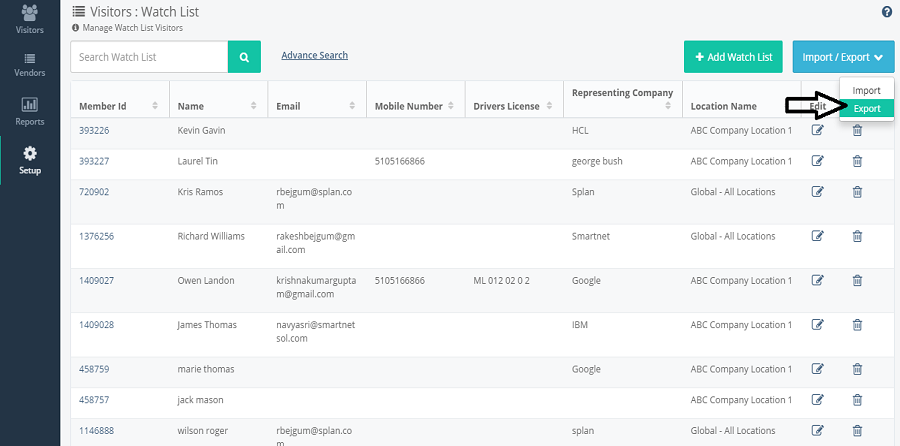This screenshot has width=900, height=446.
Task: Delete the Owen Landon entry
Action: click(x=857, y=281)
